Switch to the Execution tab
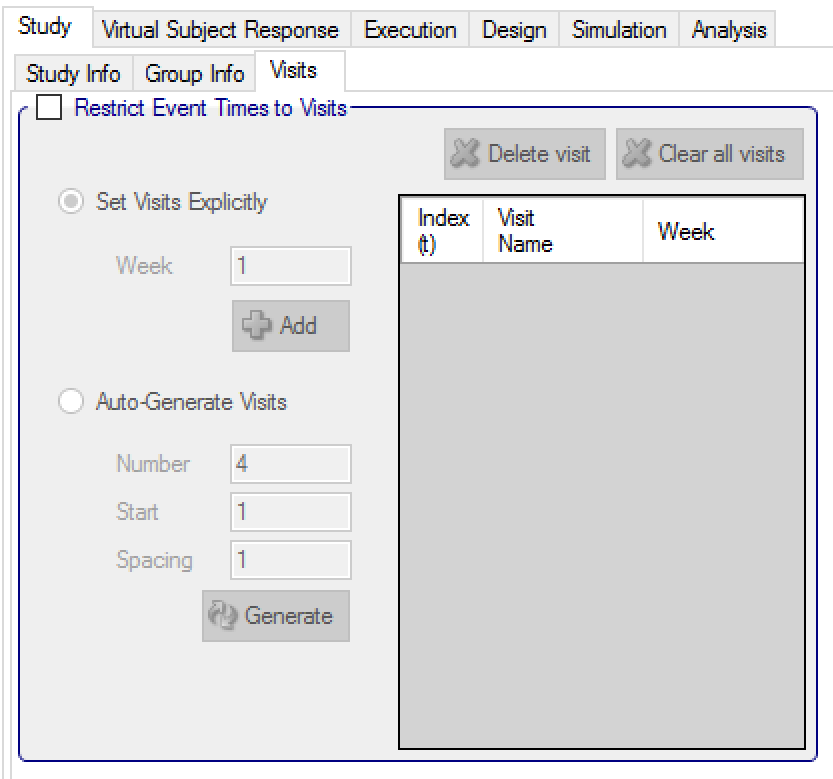833x779 pixels. (410, 30)
